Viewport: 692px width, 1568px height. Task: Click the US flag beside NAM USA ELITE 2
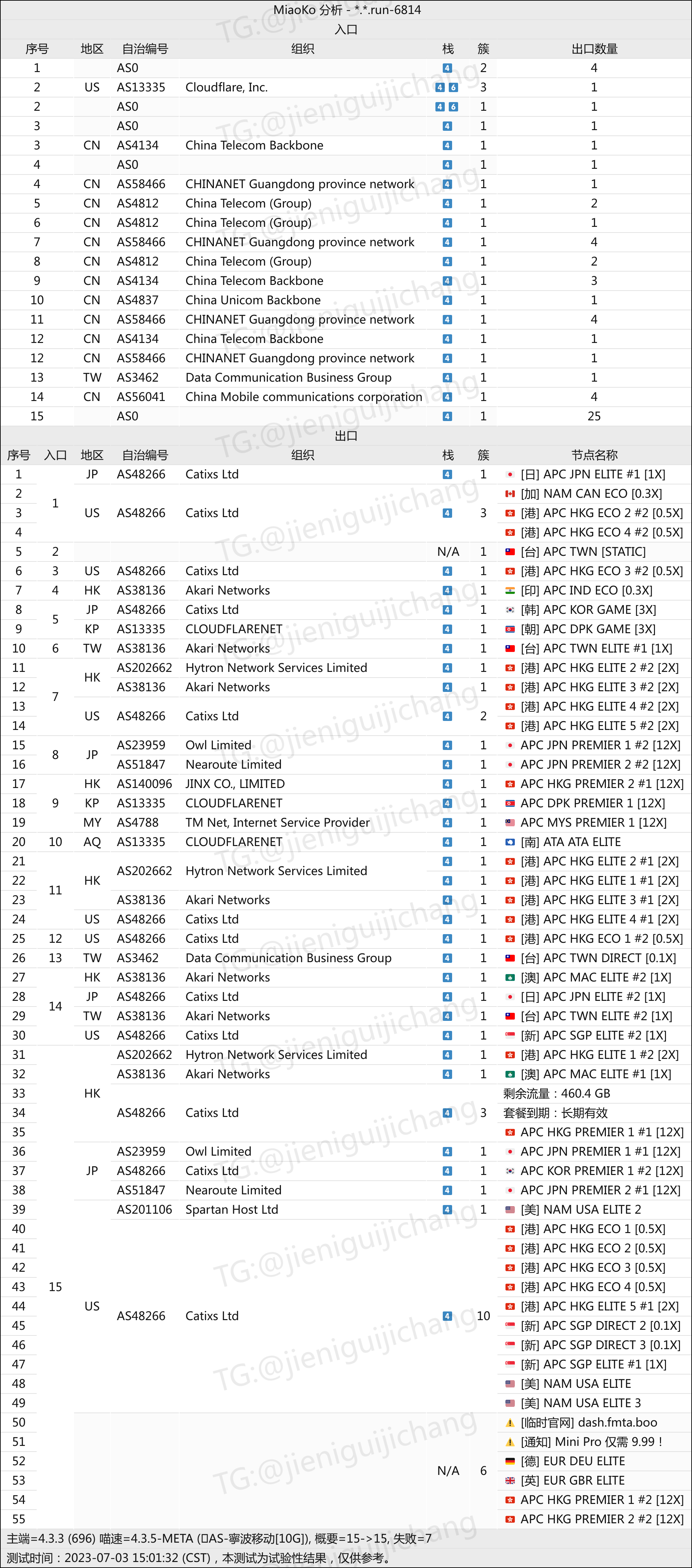tap(510, 1209)
